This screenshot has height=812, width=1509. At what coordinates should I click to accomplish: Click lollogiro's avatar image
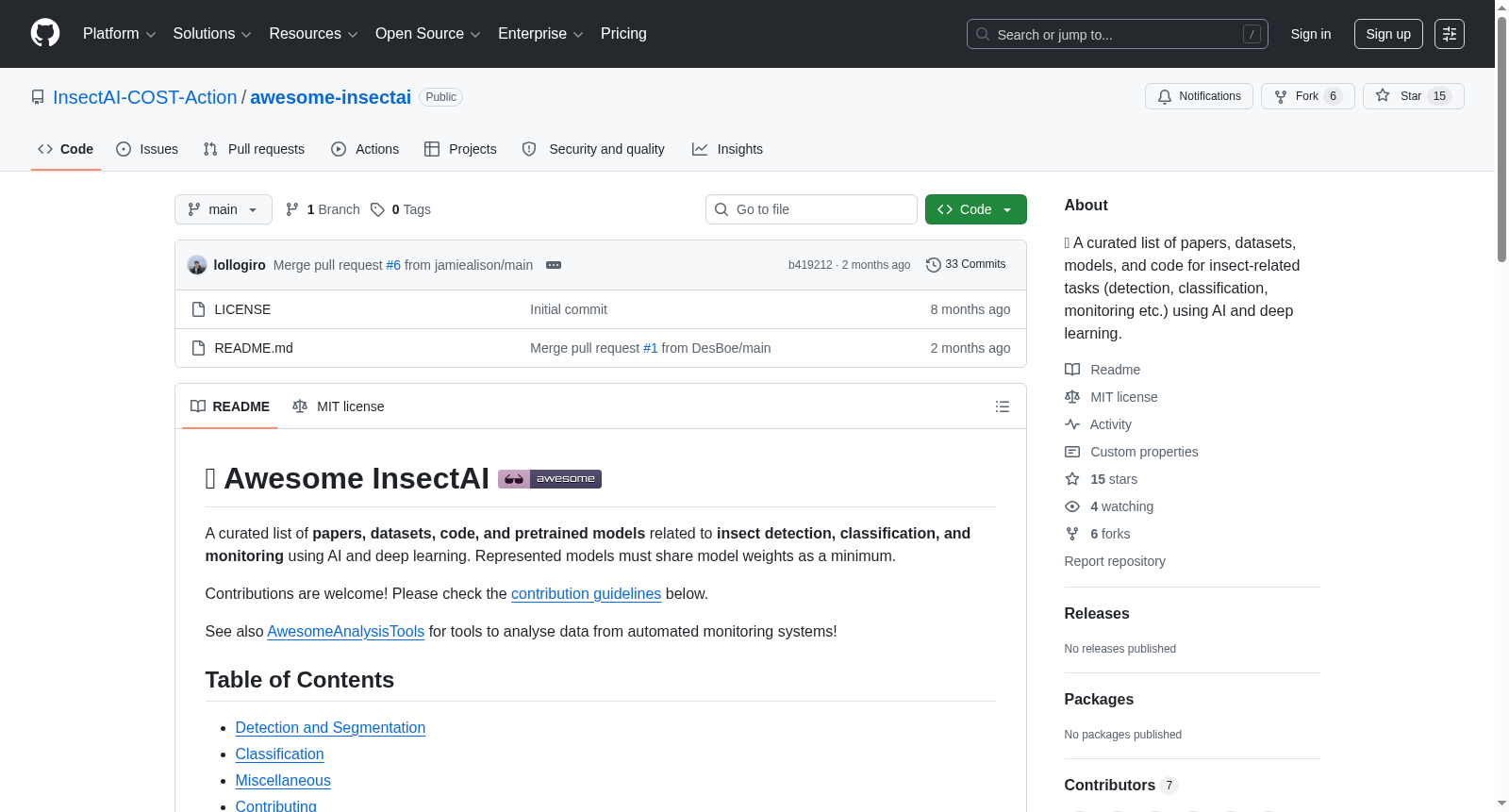[197, 265]
